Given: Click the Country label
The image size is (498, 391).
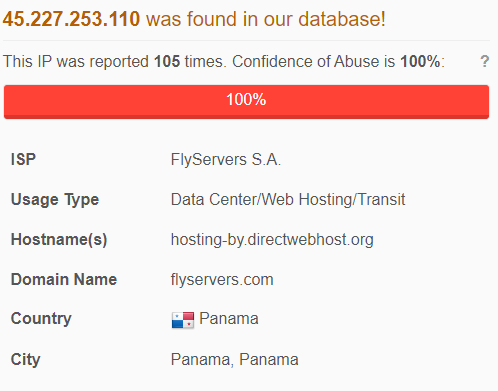Looking at the screenshot, I should [x=41, y=319].
